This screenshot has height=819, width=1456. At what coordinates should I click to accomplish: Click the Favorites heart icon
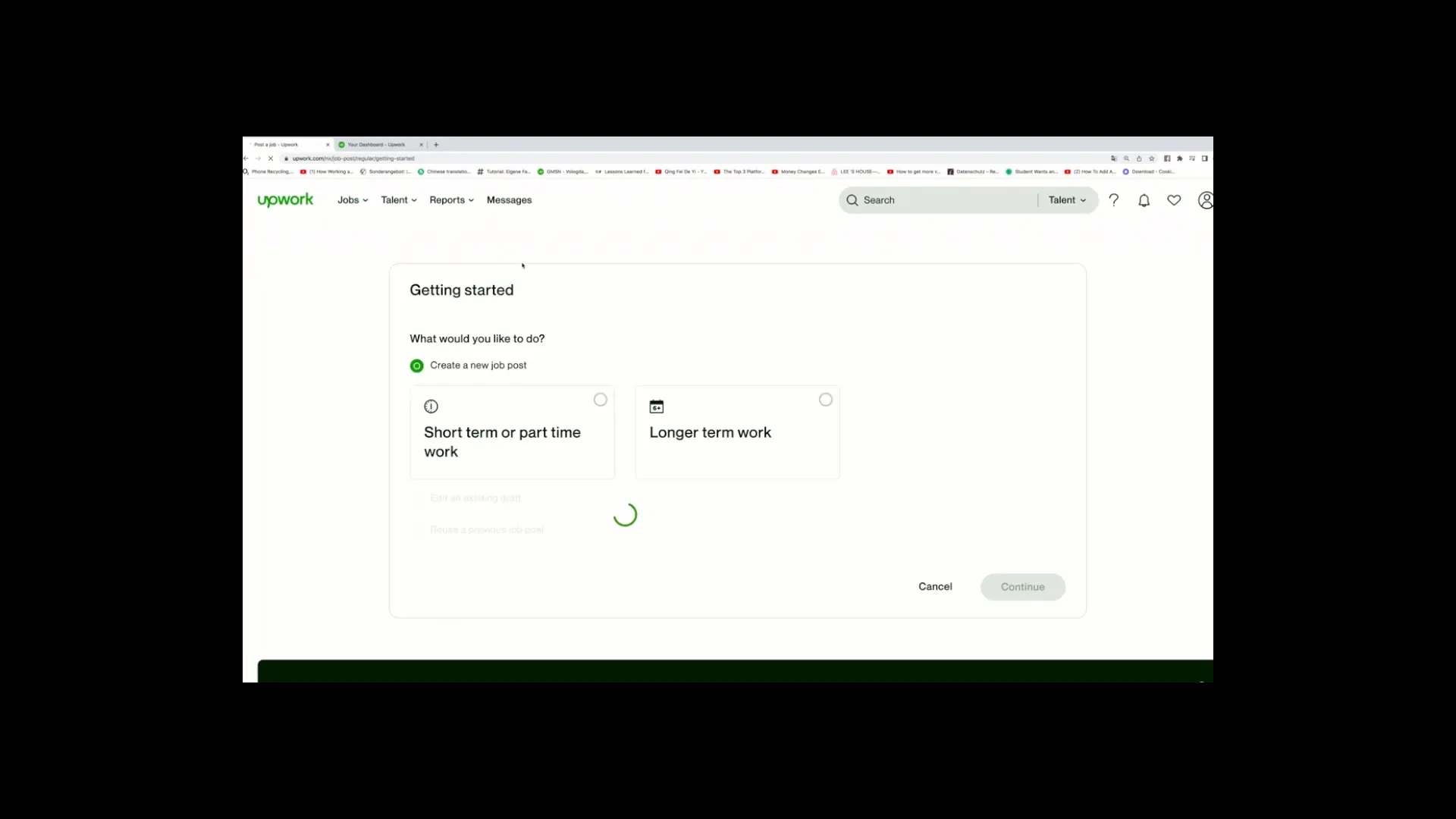coord(1174,200)
